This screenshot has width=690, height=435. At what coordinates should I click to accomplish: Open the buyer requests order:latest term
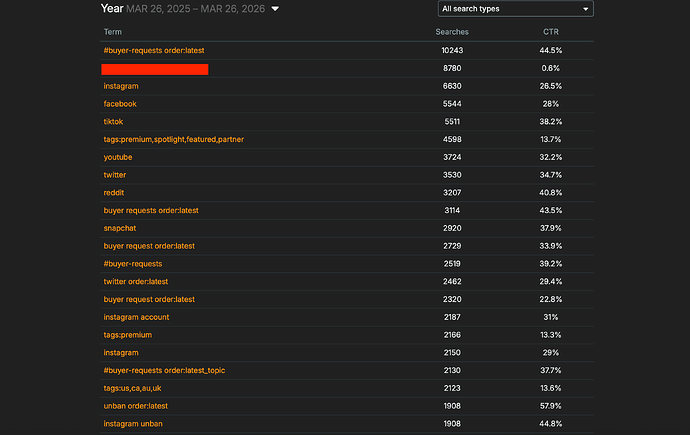coord(151,211)
